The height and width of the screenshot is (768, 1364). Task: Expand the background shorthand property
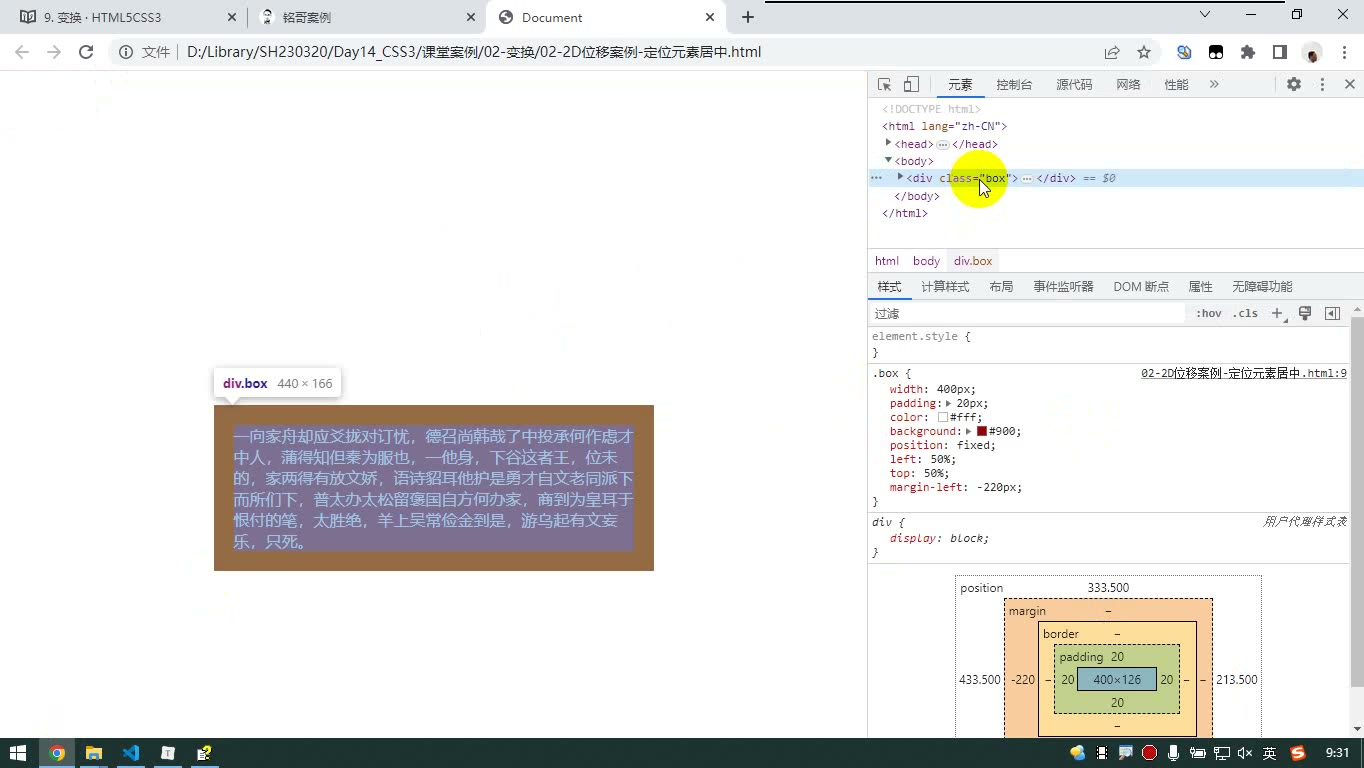click(x=969, y=431)
